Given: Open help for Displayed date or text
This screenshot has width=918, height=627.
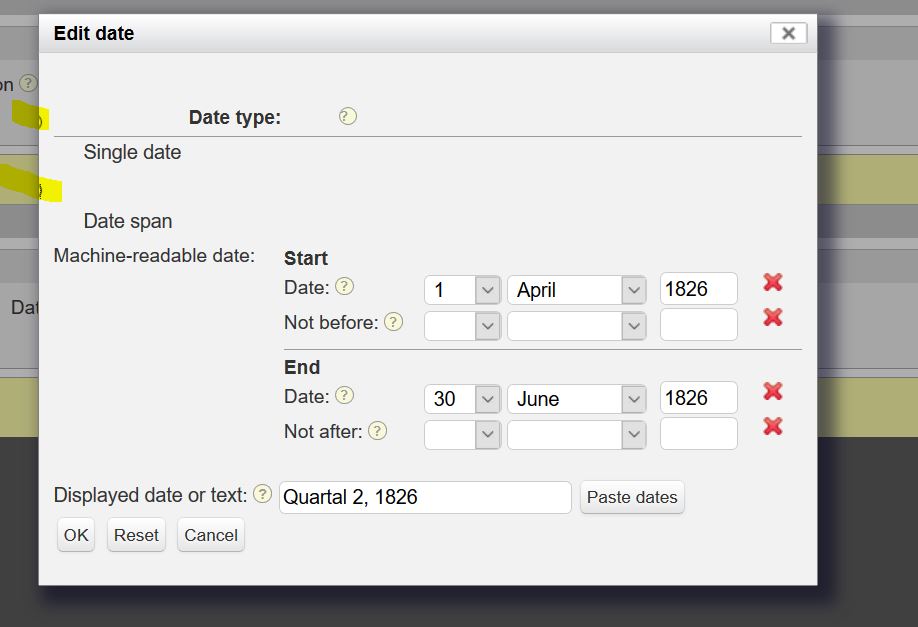Looking at the screenshot, I should pyautogui.click(x=262, y=494).
